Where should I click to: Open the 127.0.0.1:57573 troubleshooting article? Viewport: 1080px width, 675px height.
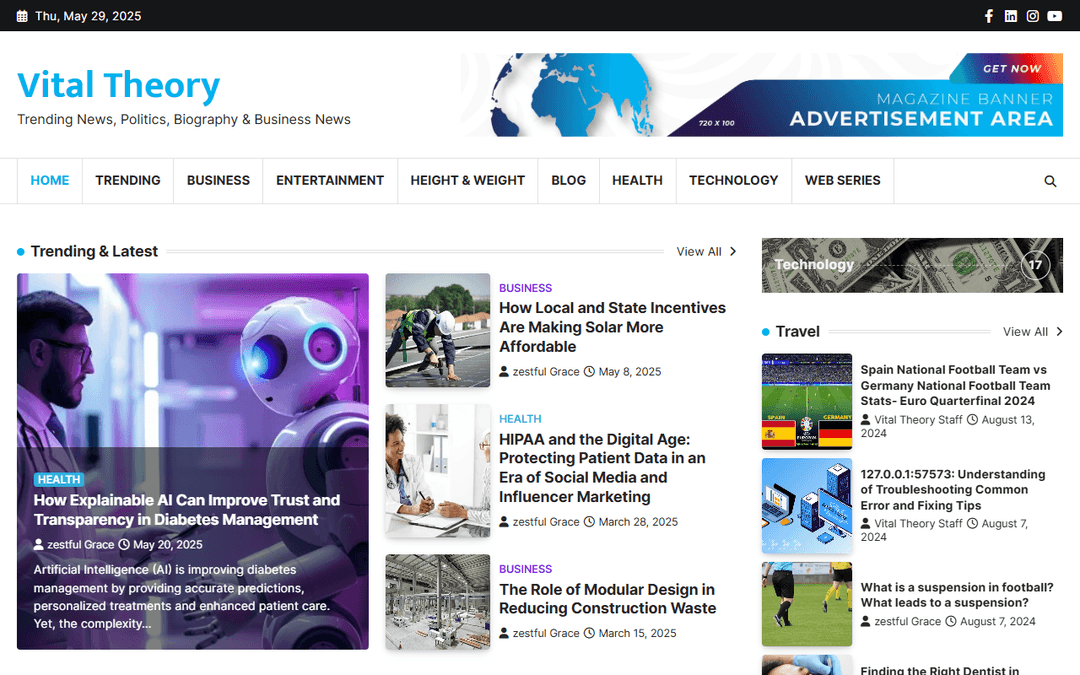pos(953,490)
